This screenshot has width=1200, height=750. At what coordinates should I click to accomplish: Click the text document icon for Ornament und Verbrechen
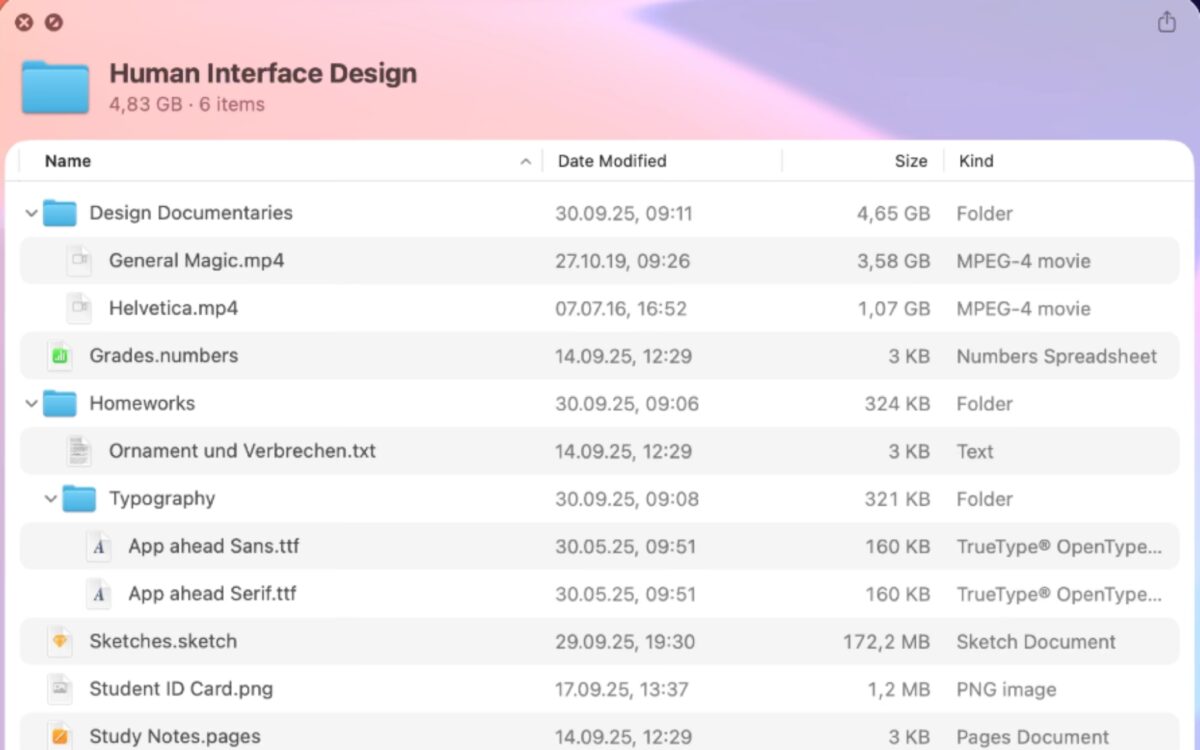[79, 450]
